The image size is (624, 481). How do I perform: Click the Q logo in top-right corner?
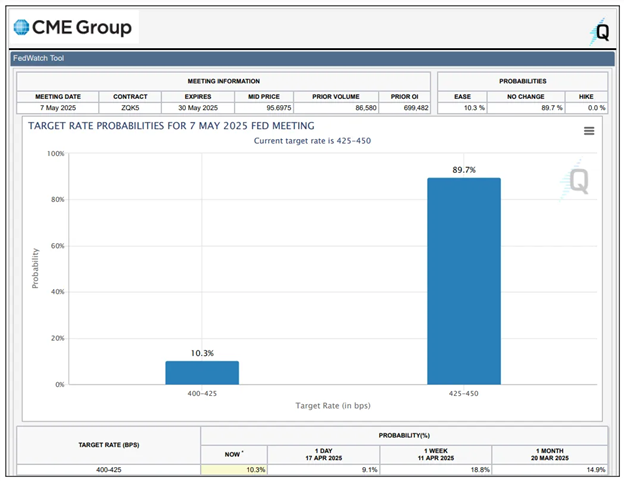click(600, 32)
